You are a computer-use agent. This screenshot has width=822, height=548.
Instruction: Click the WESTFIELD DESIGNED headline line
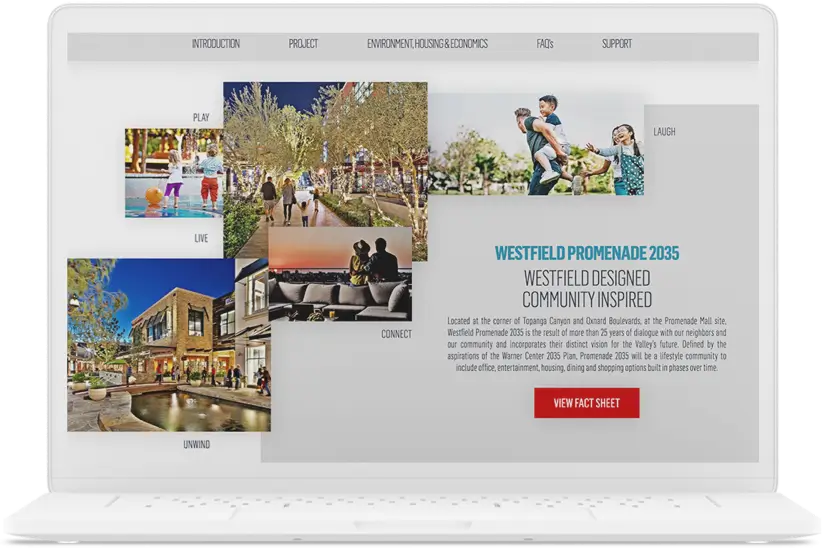pos(587,278)
